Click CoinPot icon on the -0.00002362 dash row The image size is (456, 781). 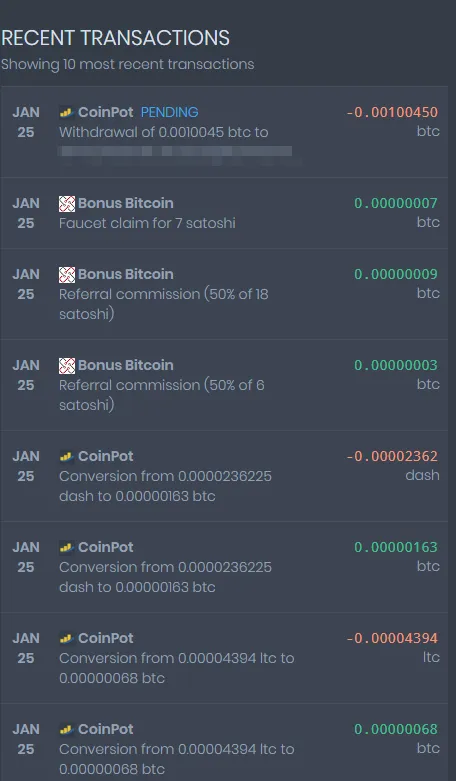click(x=67, y=457)
